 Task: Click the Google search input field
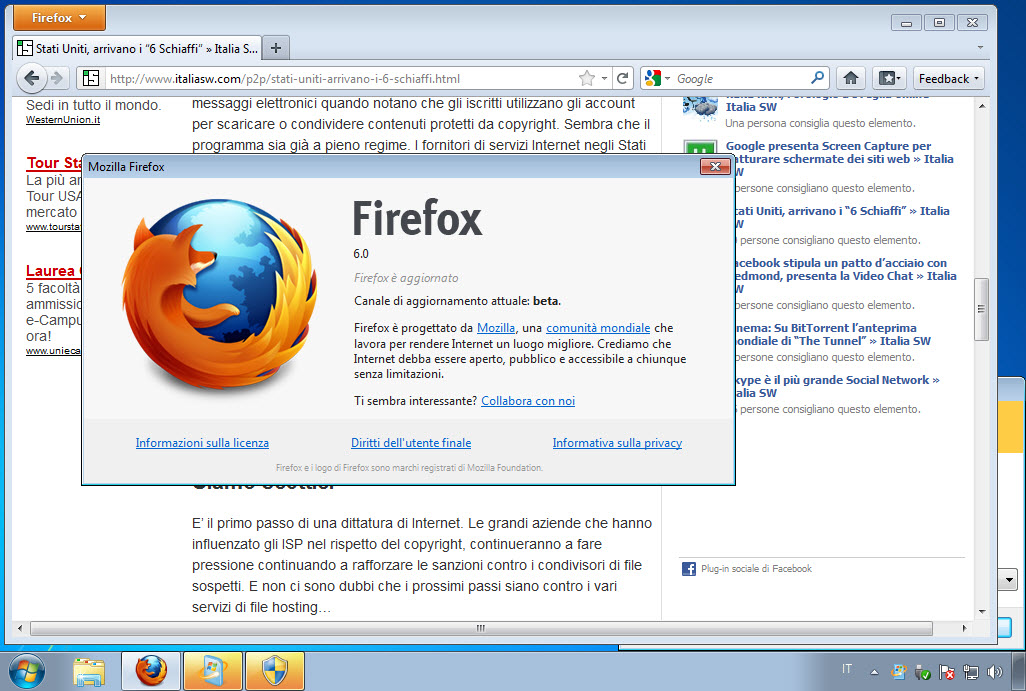click(741, 79)
